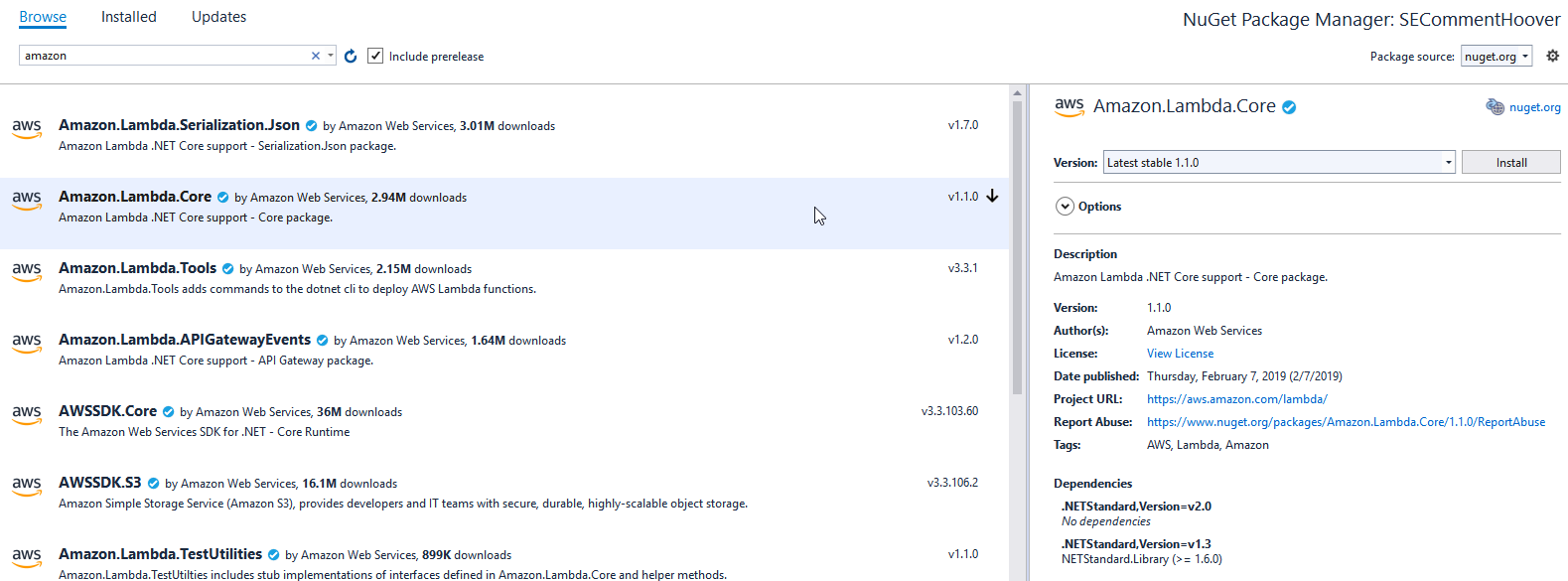Open the Installed tab
The height and width of the screenshot is (581, 1568).
(129, 17)
